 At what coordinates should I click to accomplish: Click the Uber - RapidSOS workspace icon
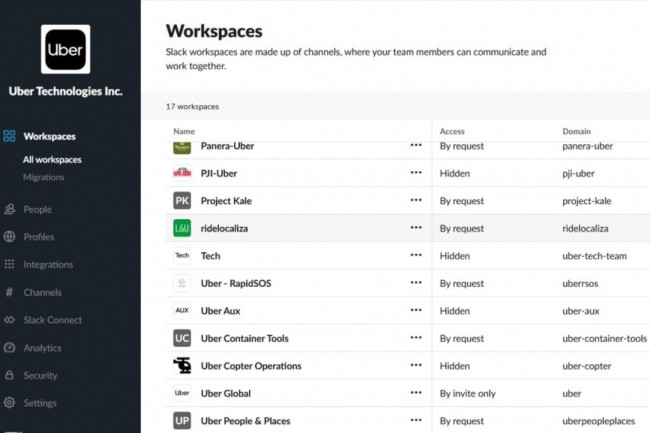pos(182,283)
